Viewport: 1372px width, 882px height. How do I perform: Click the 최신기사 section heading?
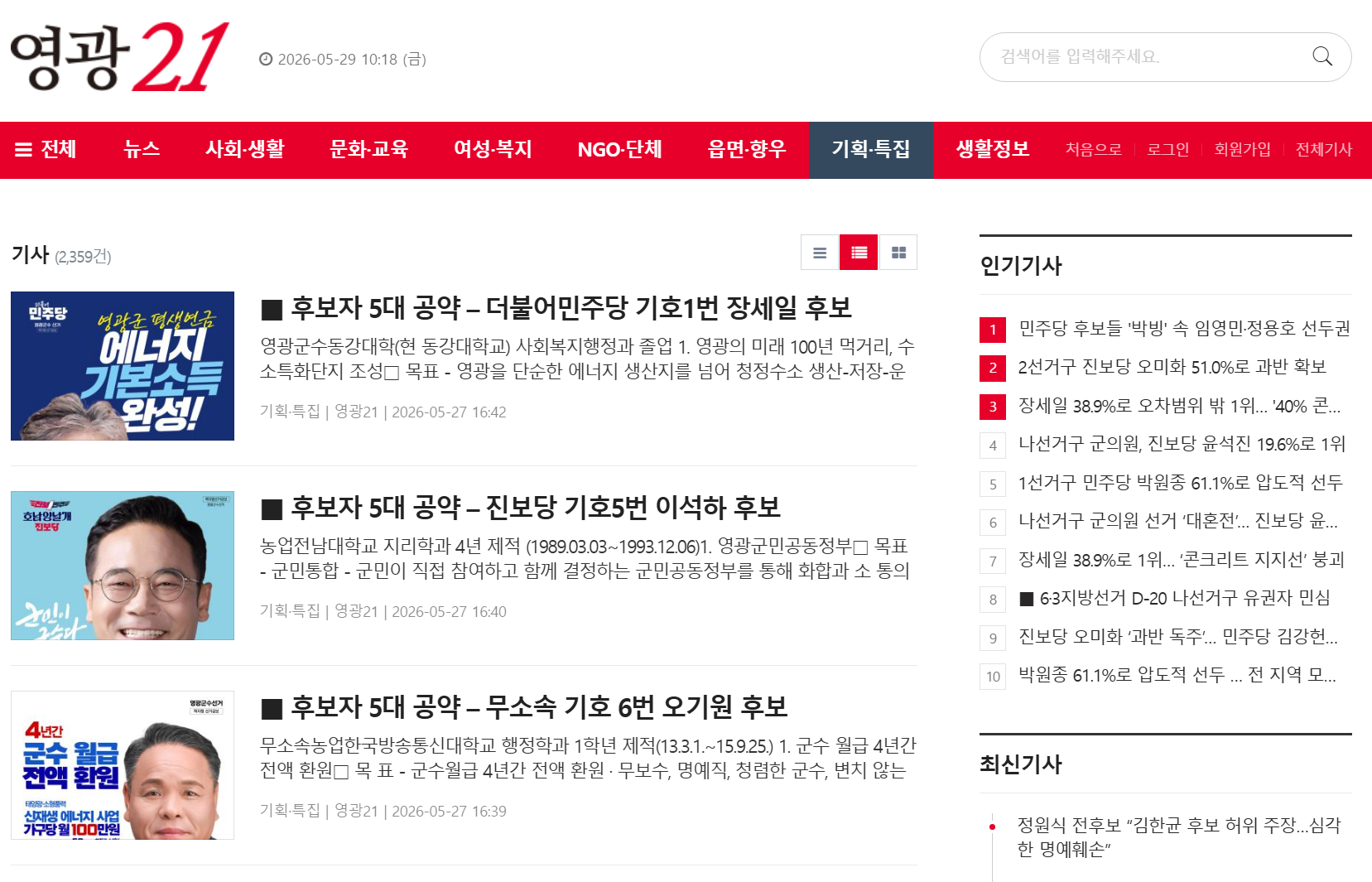click(x=1021, y=764)
